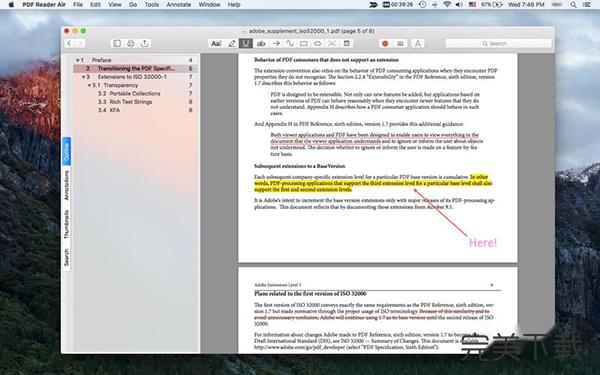Choose the rectangle shape tool
Screen dimensions: 600x375
pyautogui.click(x=304, y=44)
